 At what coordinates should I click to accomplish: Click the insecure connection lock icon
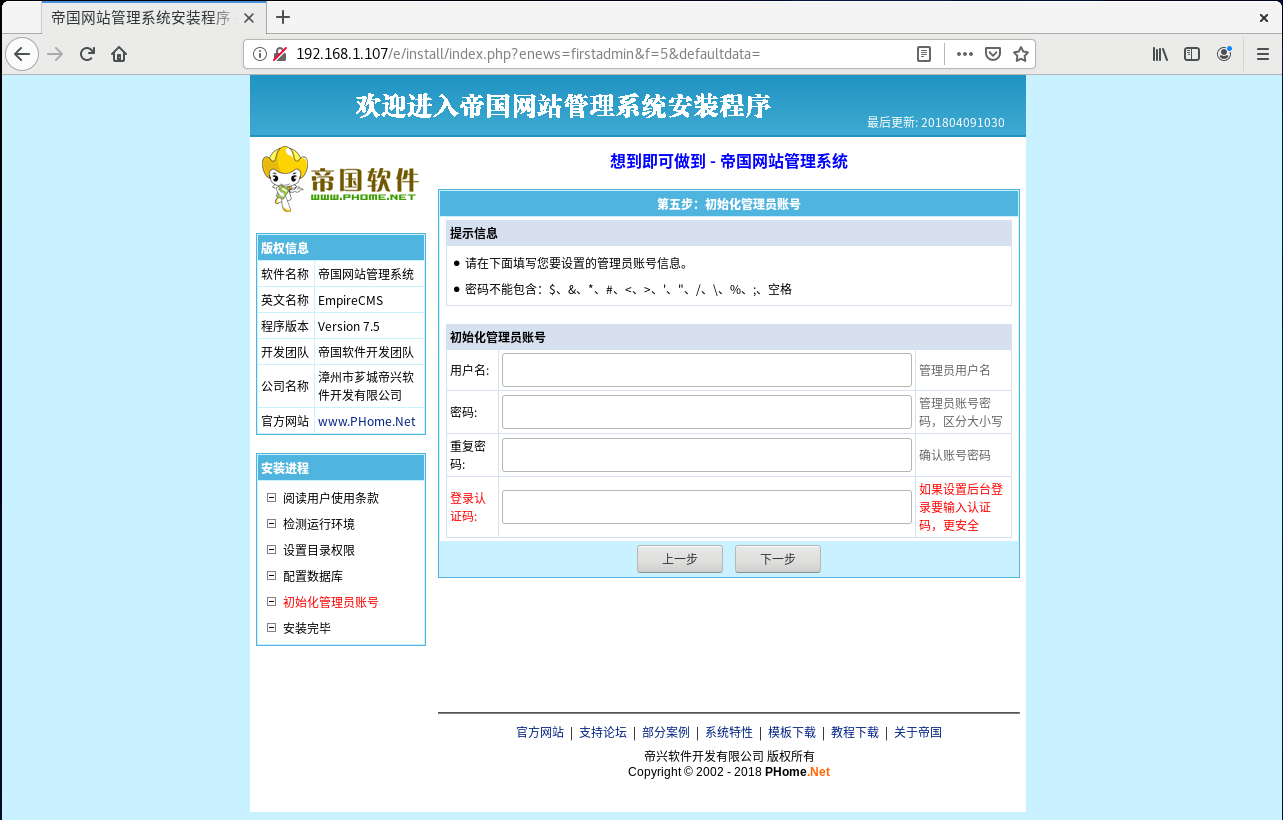[x=280, y=54]
